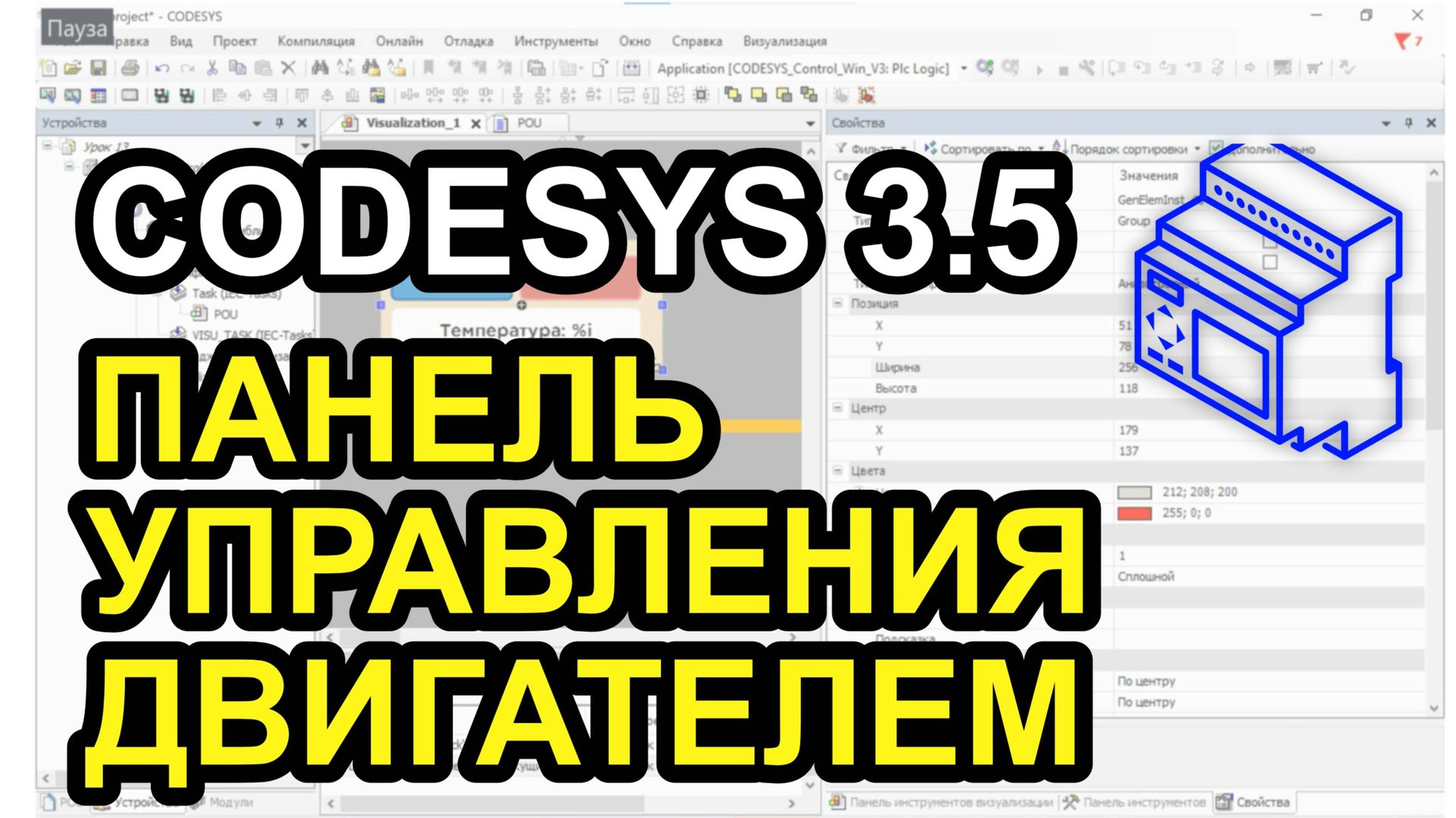This screenshot has height=818, width=1456.
Task: Select the Align Top icon in visualization toolbar
Action: click(302, 96)
